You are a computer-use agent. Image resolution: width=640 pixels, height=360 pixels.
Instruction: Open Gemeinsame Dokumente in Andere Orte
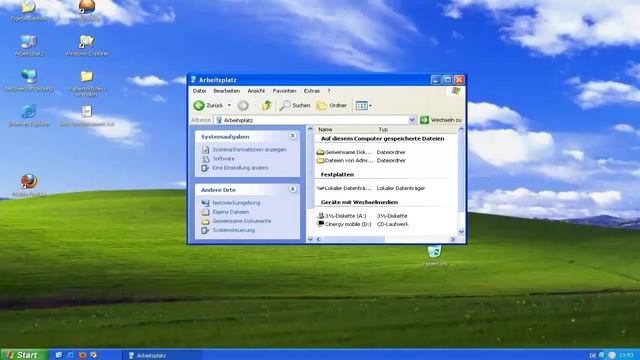[x=242, y=221]
